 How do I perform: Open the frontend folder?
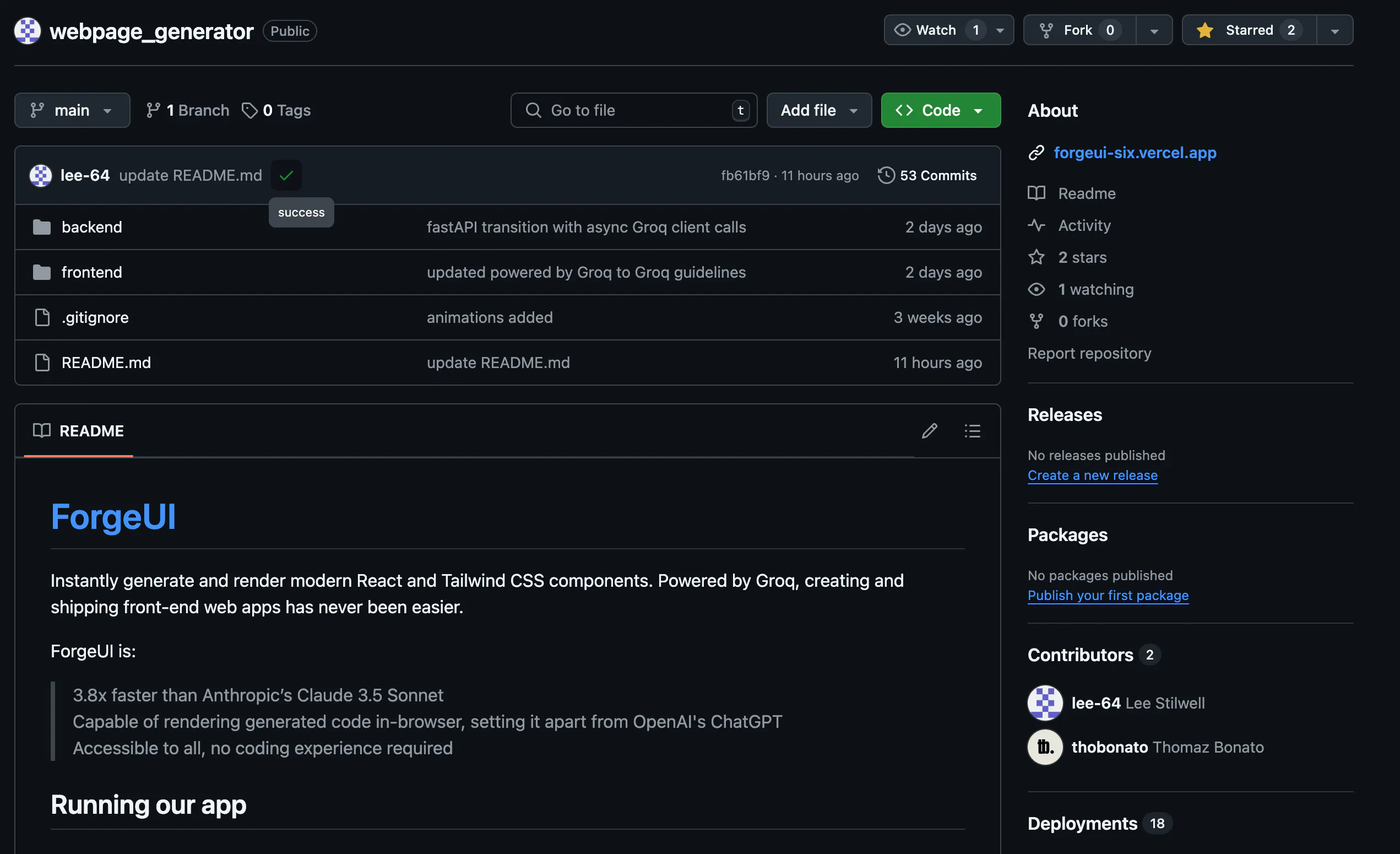point(91,272)
